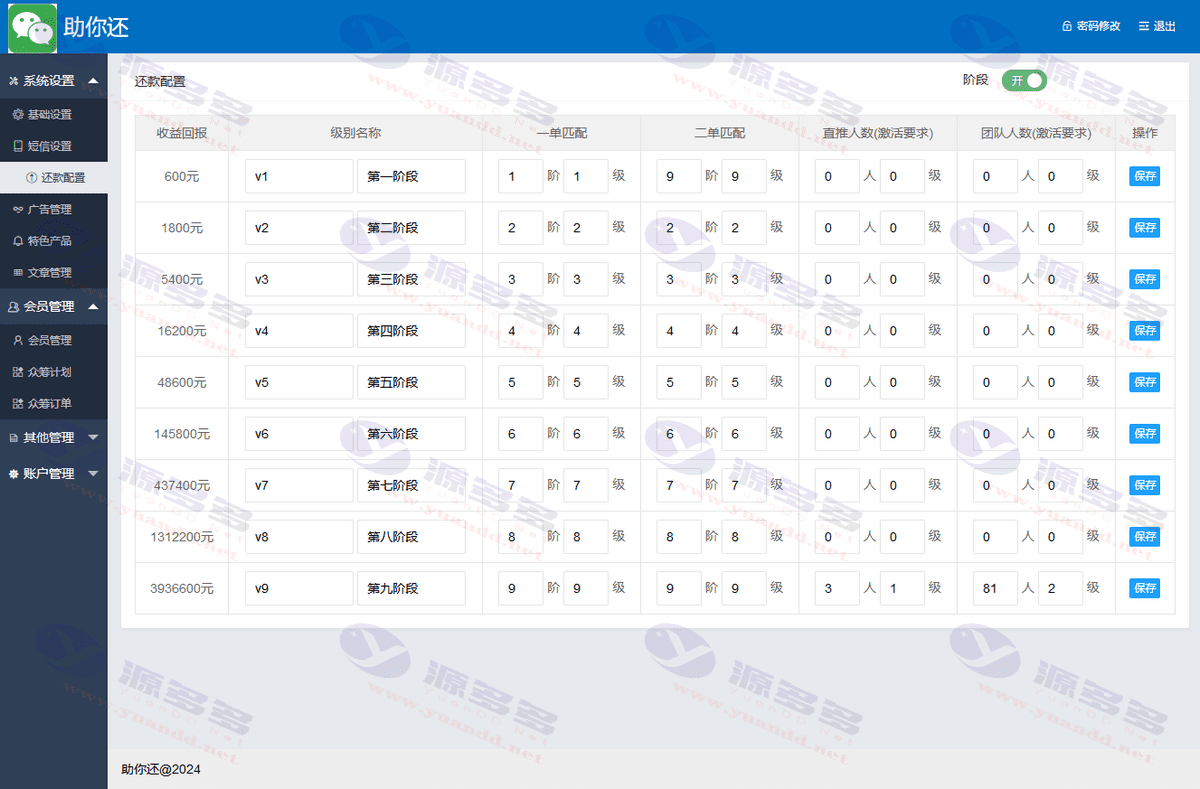1200x789 pixels.
Task: Click the 二单匹配 column header
Action: [x=719, y=133]
